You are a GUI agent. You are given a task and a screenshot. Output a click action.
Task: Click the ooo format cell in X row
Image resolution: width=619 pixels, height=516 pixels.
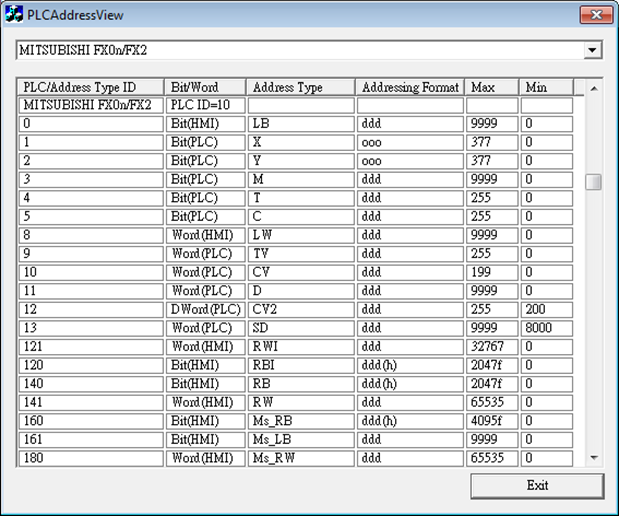[x=411, y=142]
